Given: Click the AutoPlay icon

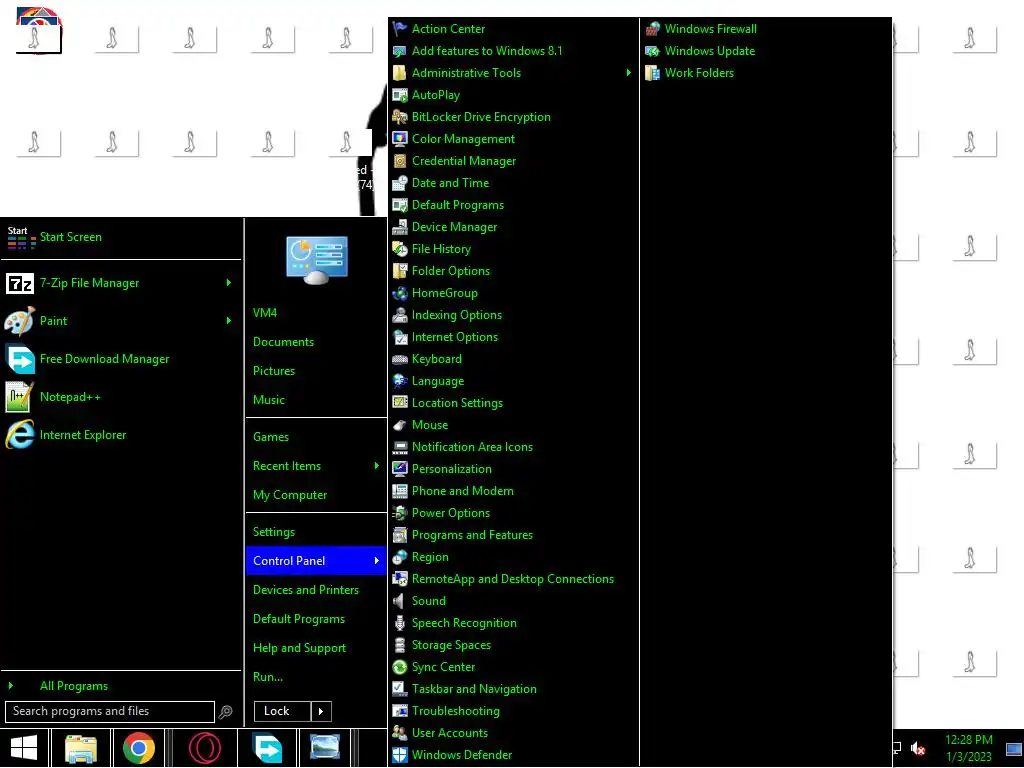Looking at the screenshot, I should [x=400, y=95].
